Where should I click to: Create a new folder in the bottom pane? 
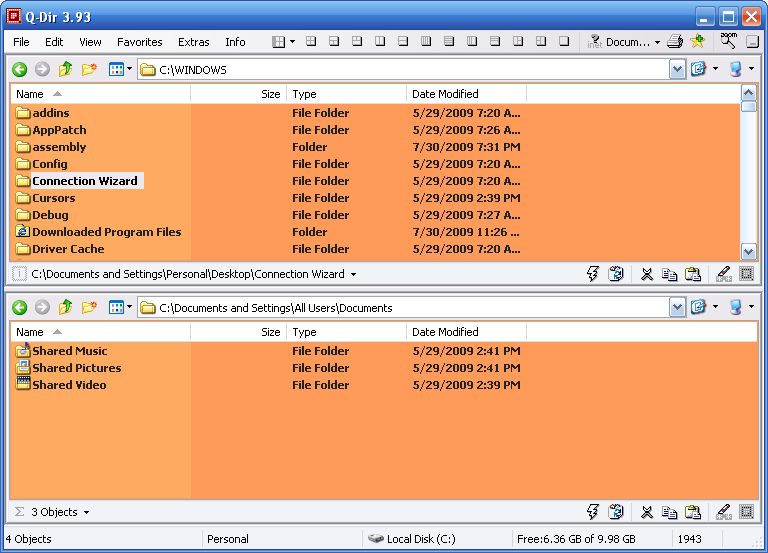point(89,308)
